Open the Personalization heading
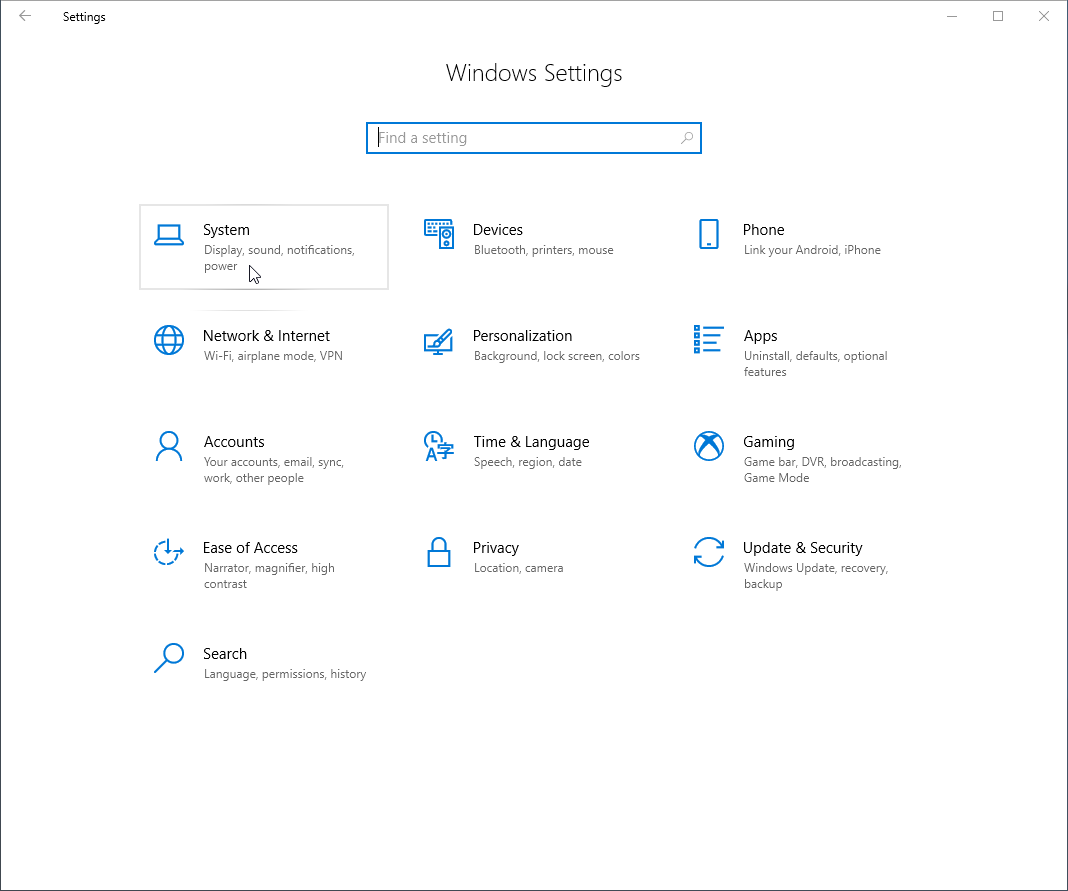1068x891 pixels. click(x=522, y=336)
